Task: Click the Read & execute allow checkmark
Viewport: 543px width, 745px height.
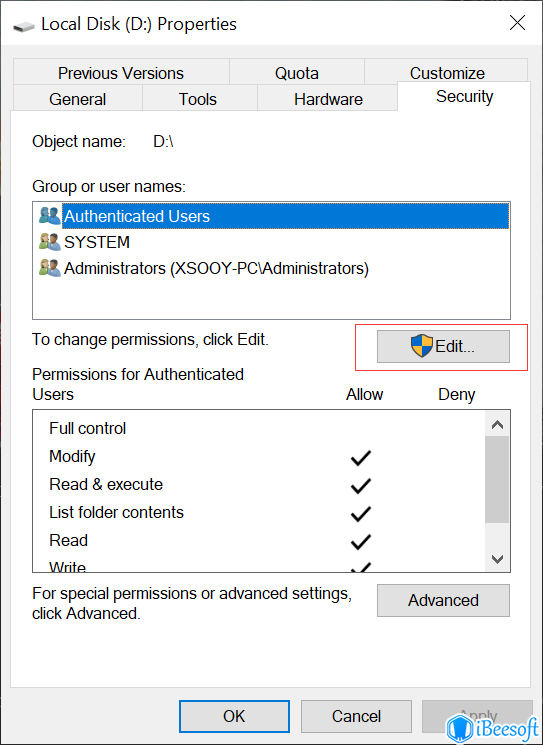Action: pos(361,486)
